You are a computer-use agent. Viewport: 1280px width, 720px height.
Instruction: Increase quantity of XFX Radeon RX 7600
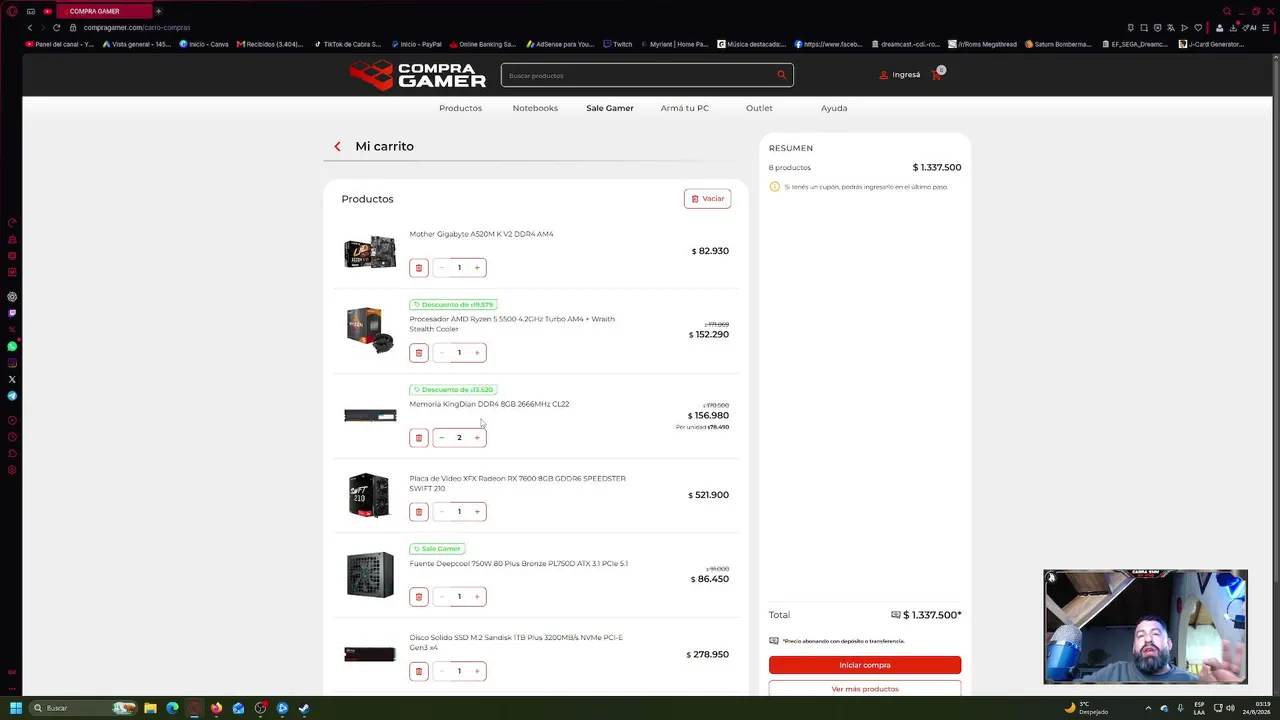pyautogui.click(x=477, y=512)
